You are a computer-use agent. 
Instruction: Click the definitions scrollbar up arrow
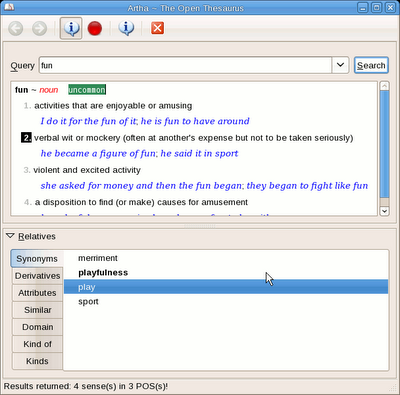(384, 86)
